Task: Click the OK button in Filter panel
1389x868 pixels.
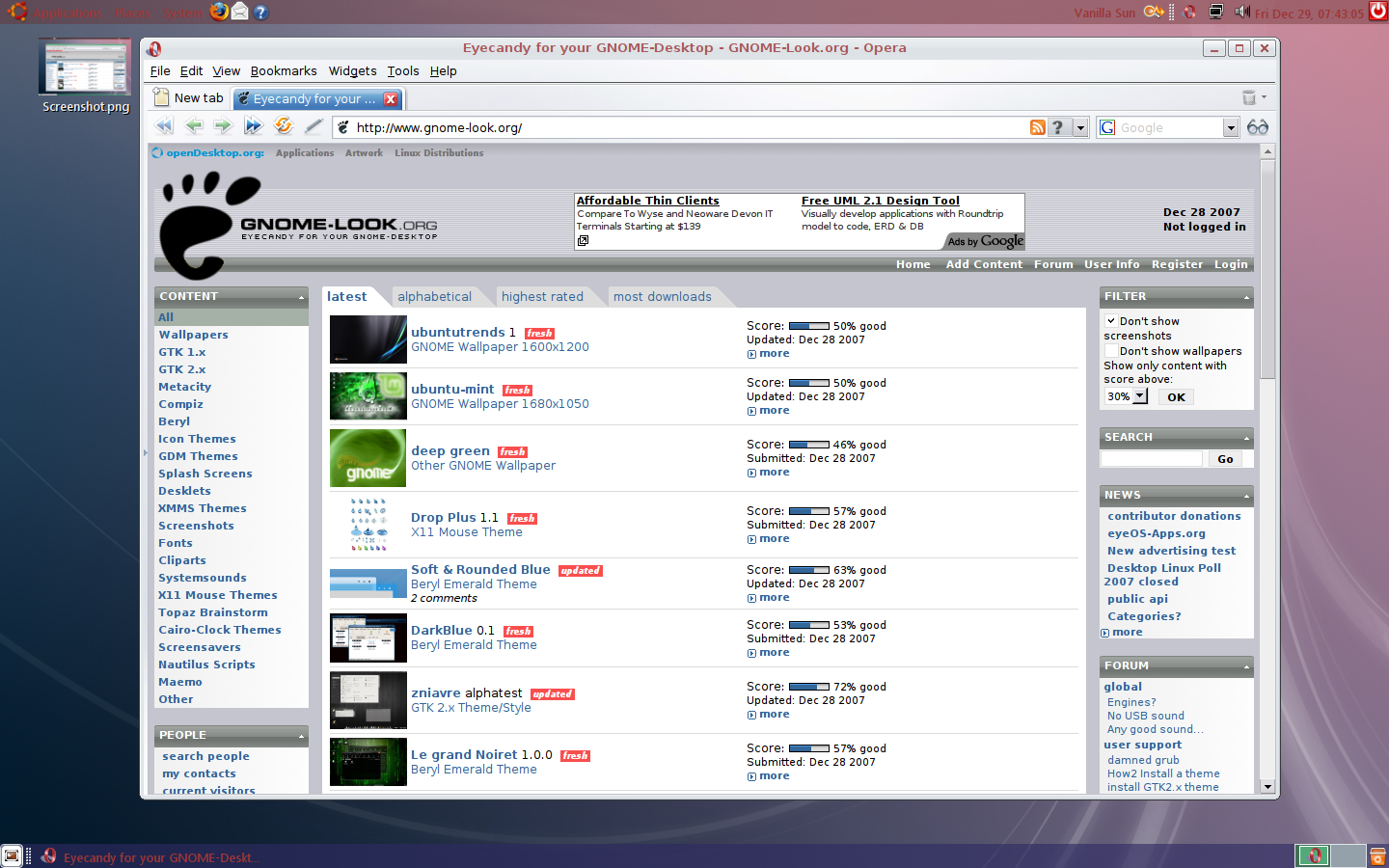Action: (x=1176, y=397)
